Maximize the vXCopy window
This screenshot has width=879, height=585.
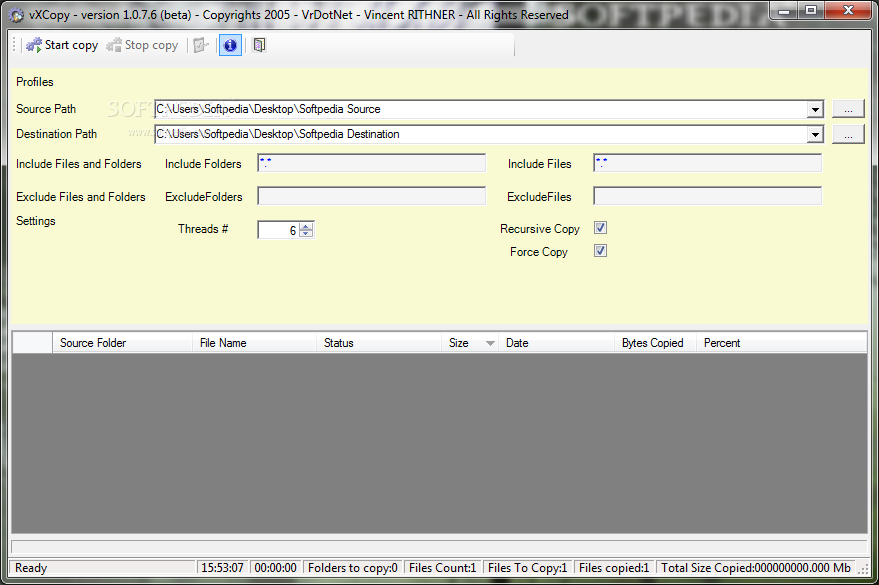(x=811, y=10)
